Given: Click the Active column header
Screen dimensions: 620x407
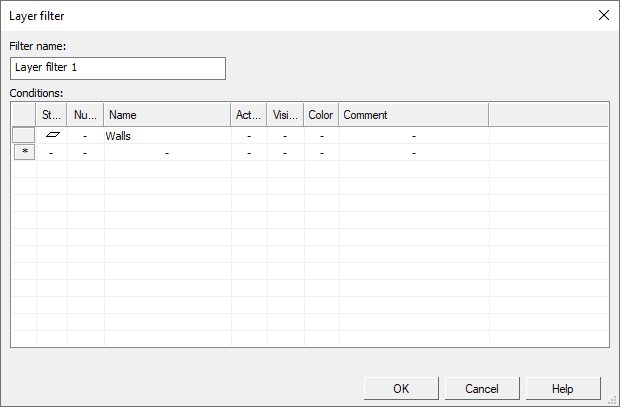Looking at the screenshot, I should (249, 115).
